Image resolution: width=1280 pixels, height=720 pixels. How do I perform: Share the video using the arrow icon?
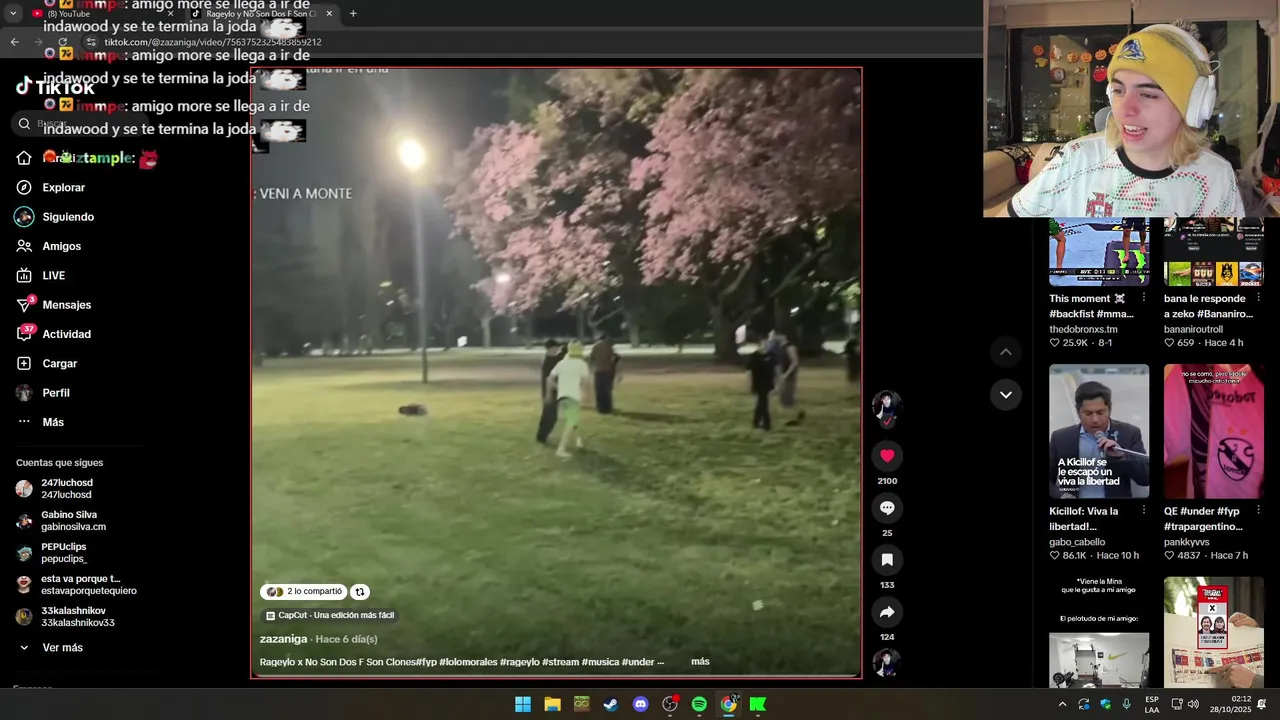(x=887, y=612)
